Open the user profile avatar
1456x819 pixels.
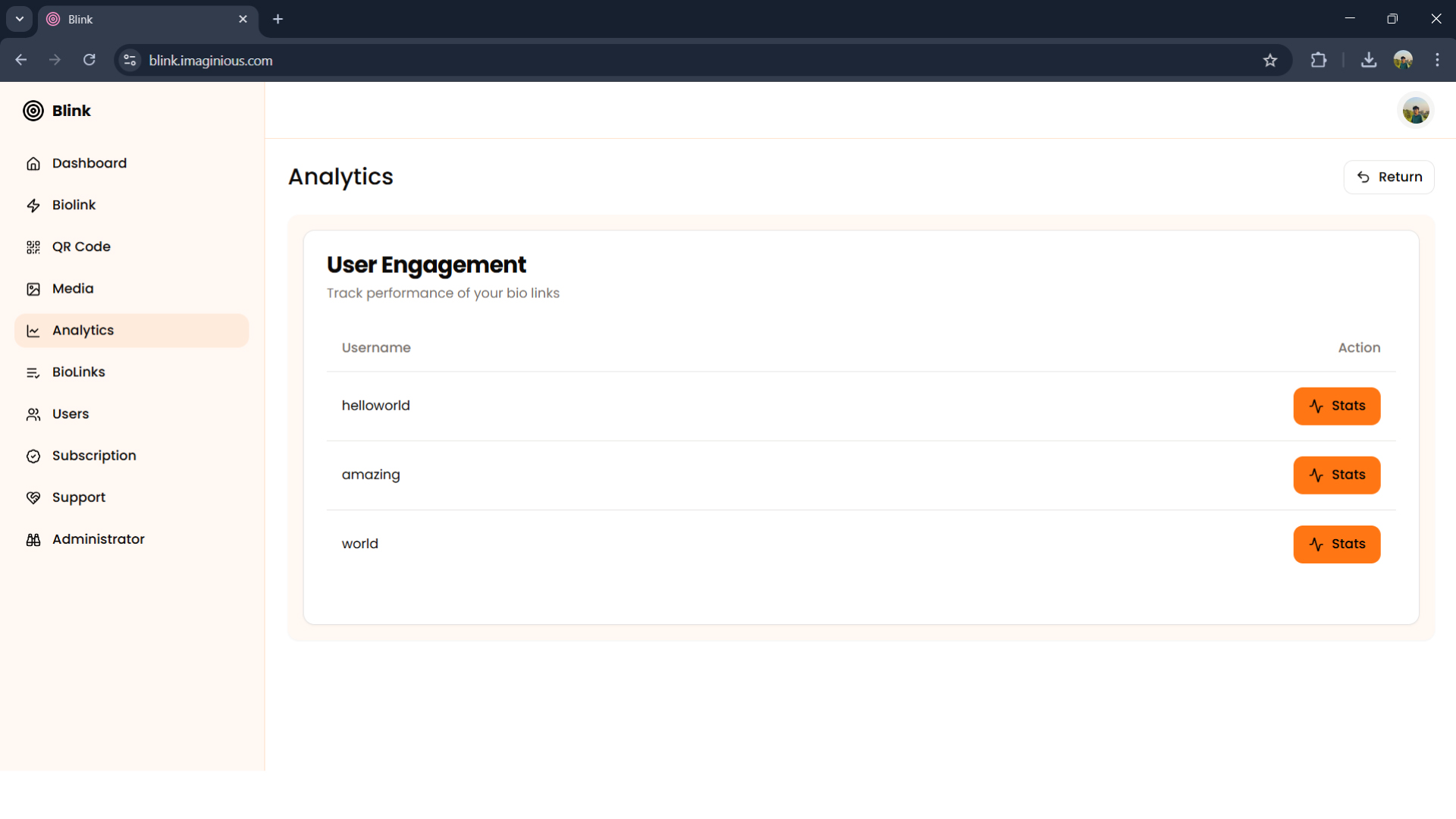(1416, 109)
